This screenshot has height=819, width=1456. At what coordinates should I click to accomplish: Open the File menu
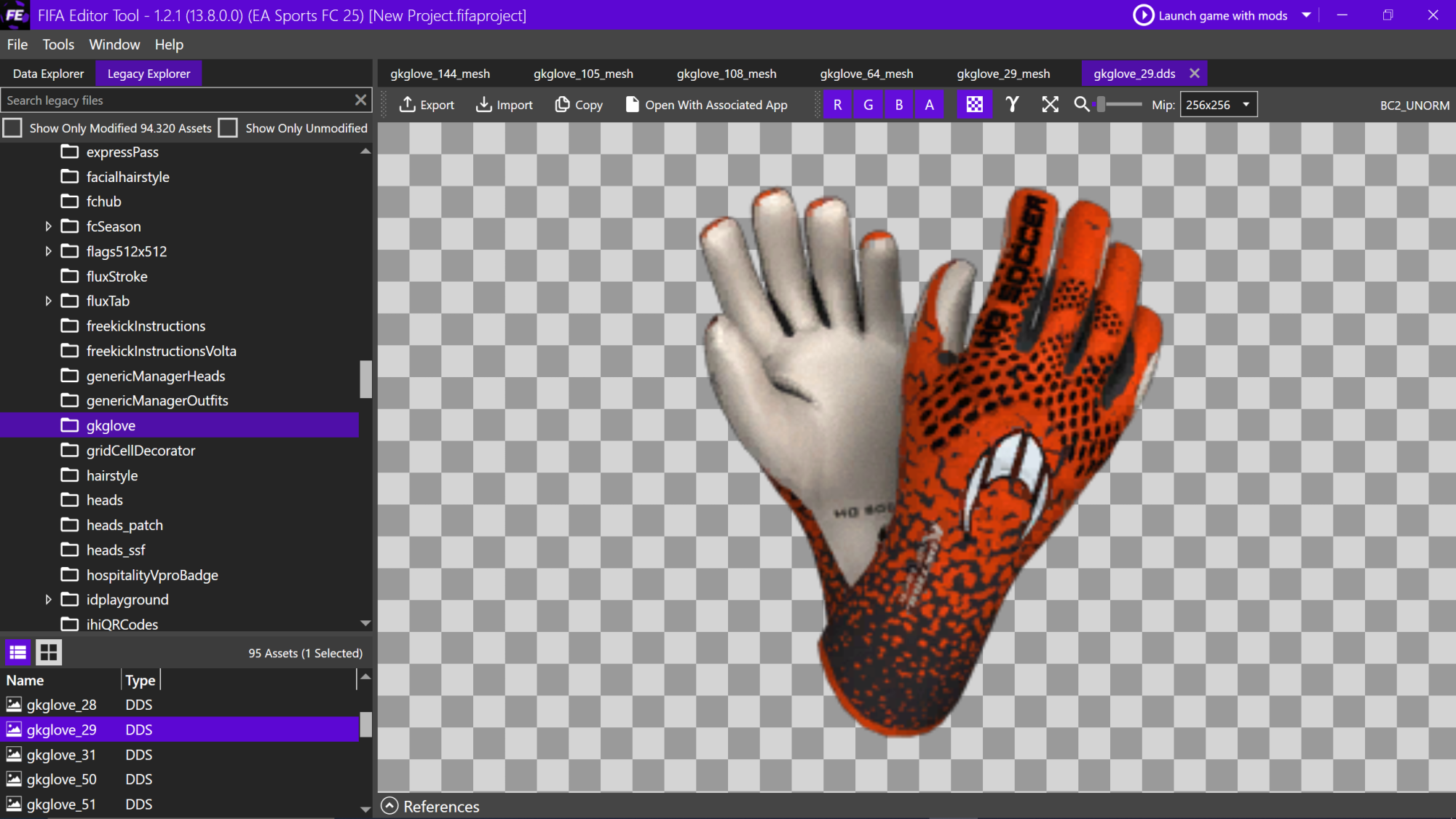point(17,44)
